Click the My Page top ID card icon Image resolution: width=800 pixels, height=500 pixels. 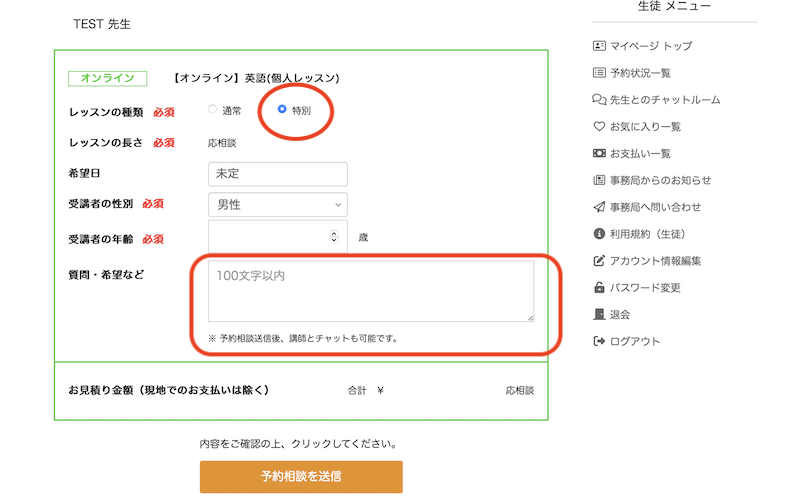pos(599,46)
